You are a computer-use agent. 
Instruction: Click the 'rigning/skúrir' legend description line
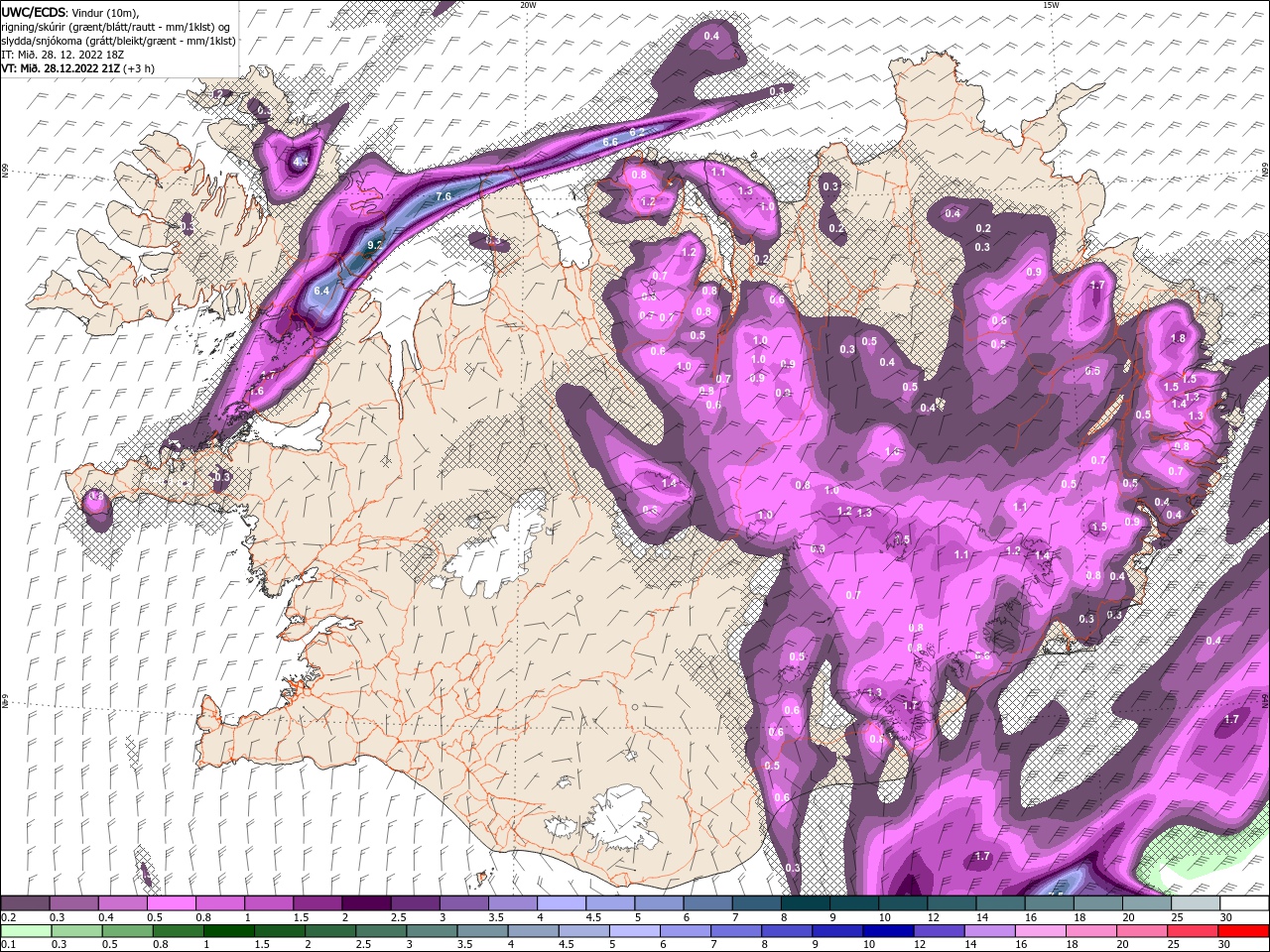[115, 27]
